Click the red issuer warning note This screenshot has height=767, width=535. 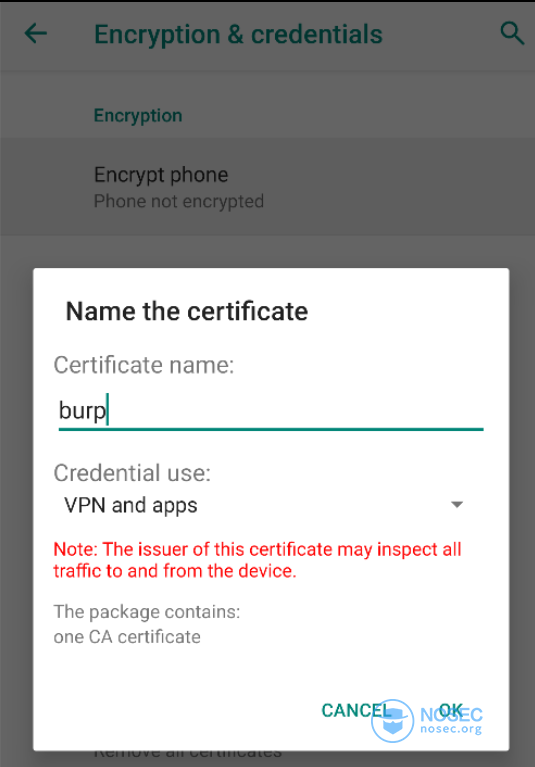pyautogui.click(x=257, y=560)
